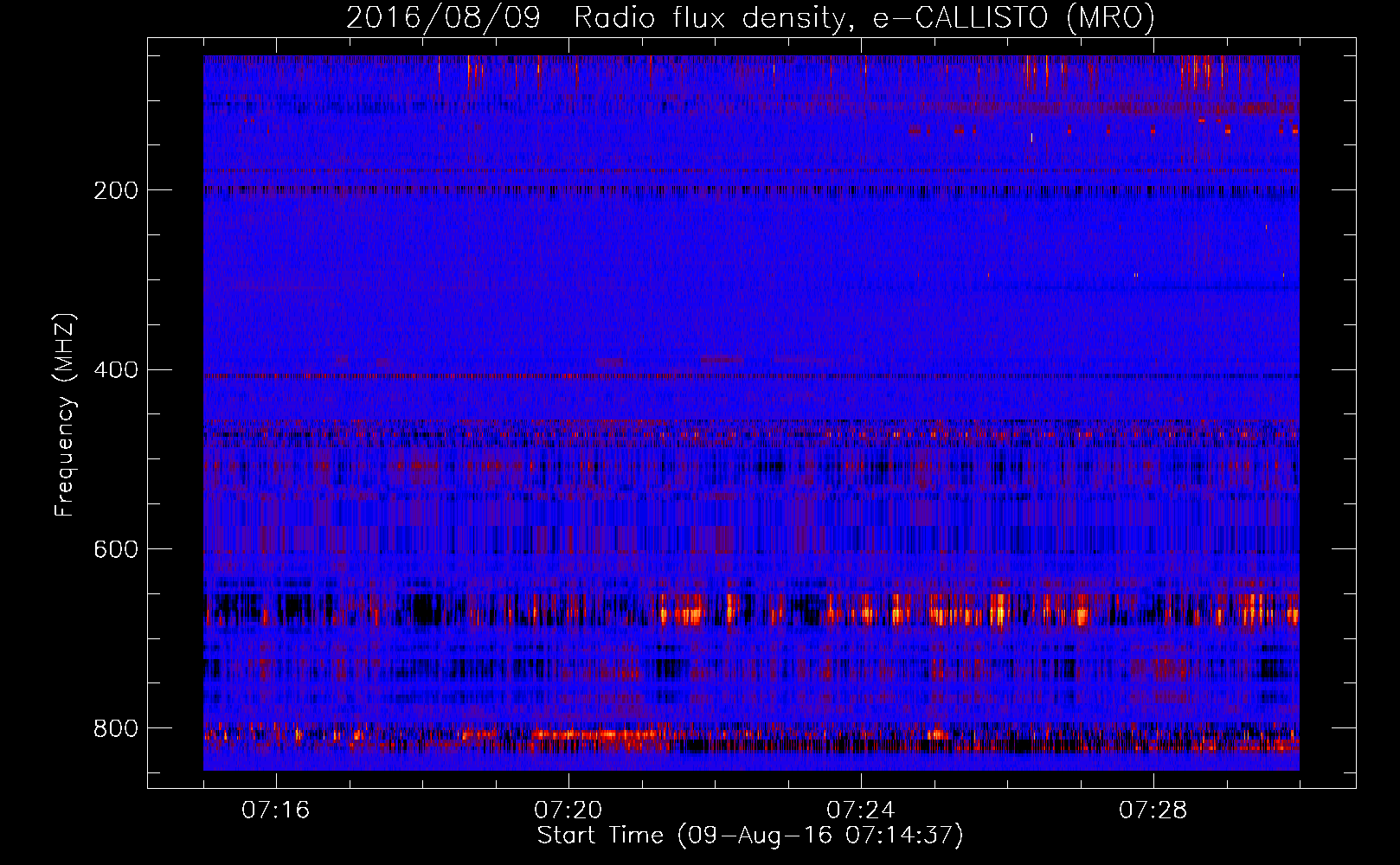Click the 07:28 time tick label
The height and width of the screenshot is (865, 1400).
[x=1153, y=811]
